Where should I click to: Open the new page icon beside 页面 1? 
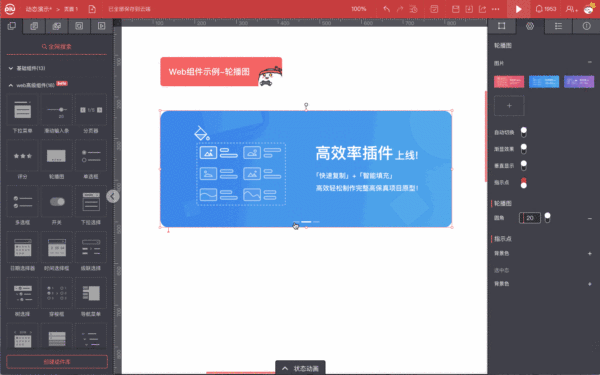(x=92, y=9)
